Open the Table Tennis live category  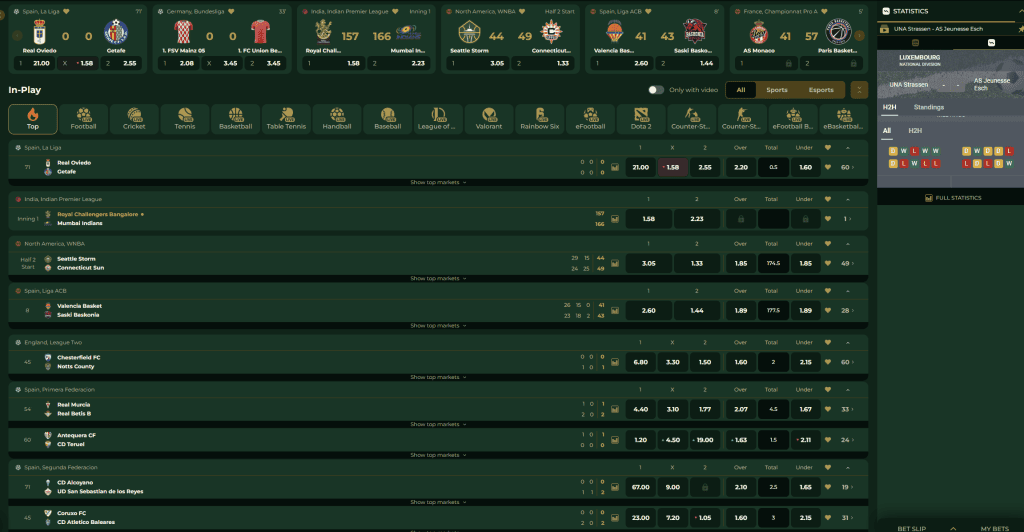286,119
